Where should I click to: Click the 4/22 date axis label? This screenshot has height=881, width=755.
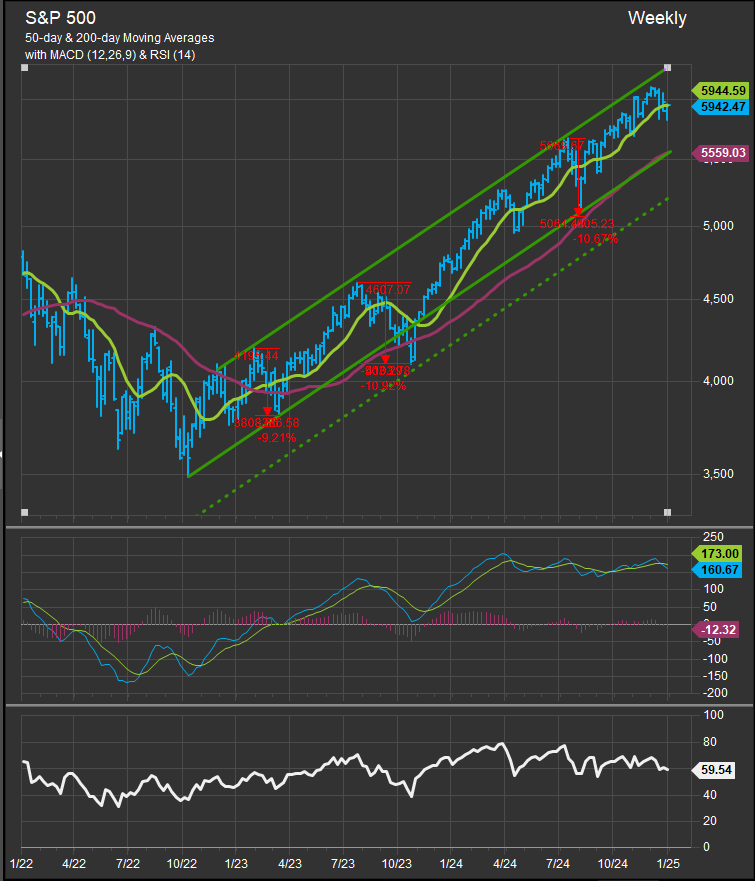74,863
